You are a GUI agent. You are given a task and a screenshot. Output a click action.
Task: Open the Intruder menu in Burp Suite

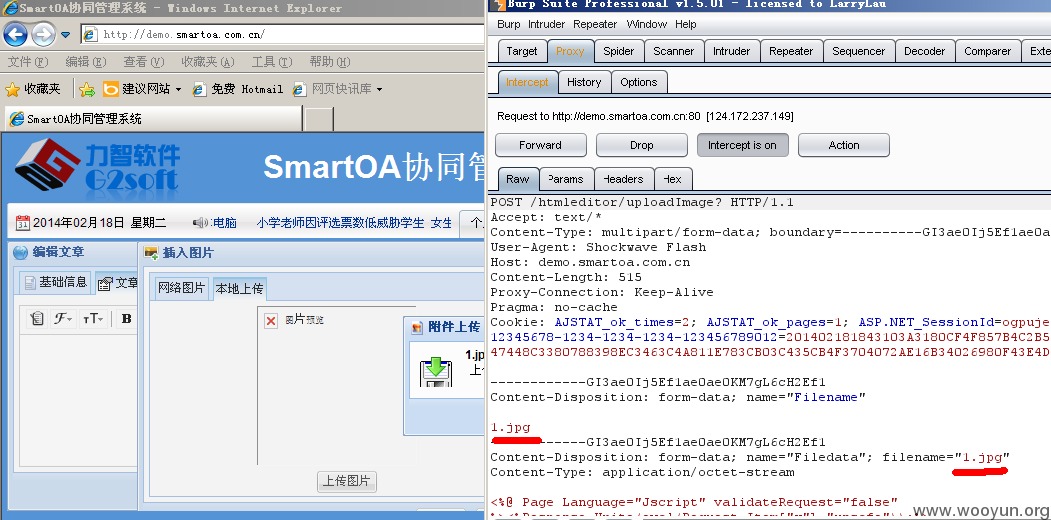click(x=546, y=24)
